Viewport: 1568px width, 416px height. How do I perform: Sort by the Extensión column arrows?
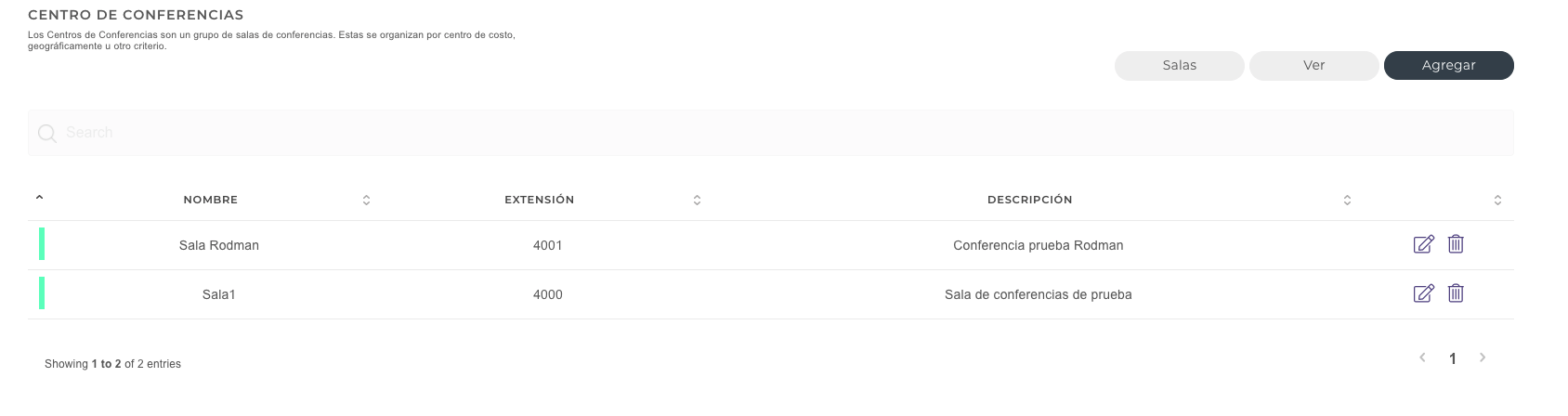click(x=697, y=200)
